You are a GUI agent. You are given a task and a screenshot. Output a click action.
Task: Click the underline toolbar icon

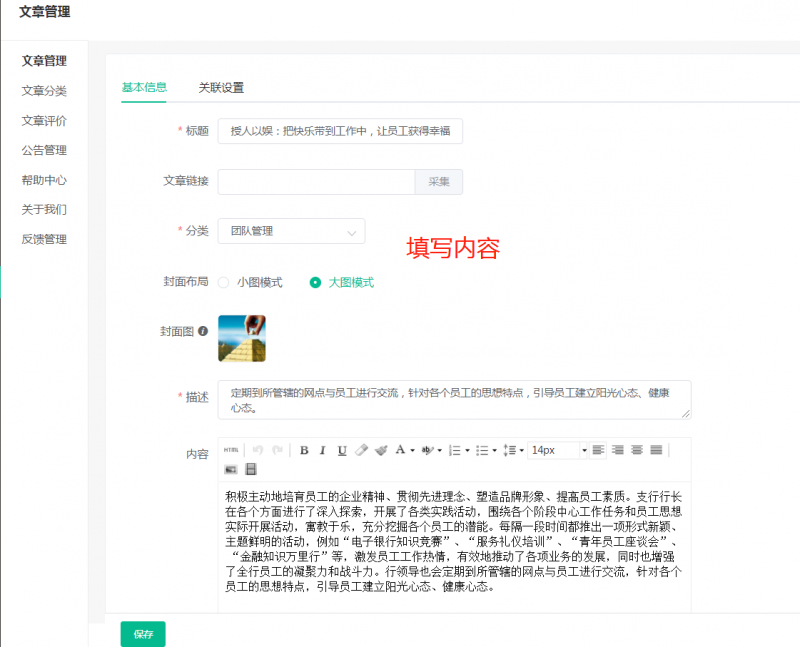(342, 450)
